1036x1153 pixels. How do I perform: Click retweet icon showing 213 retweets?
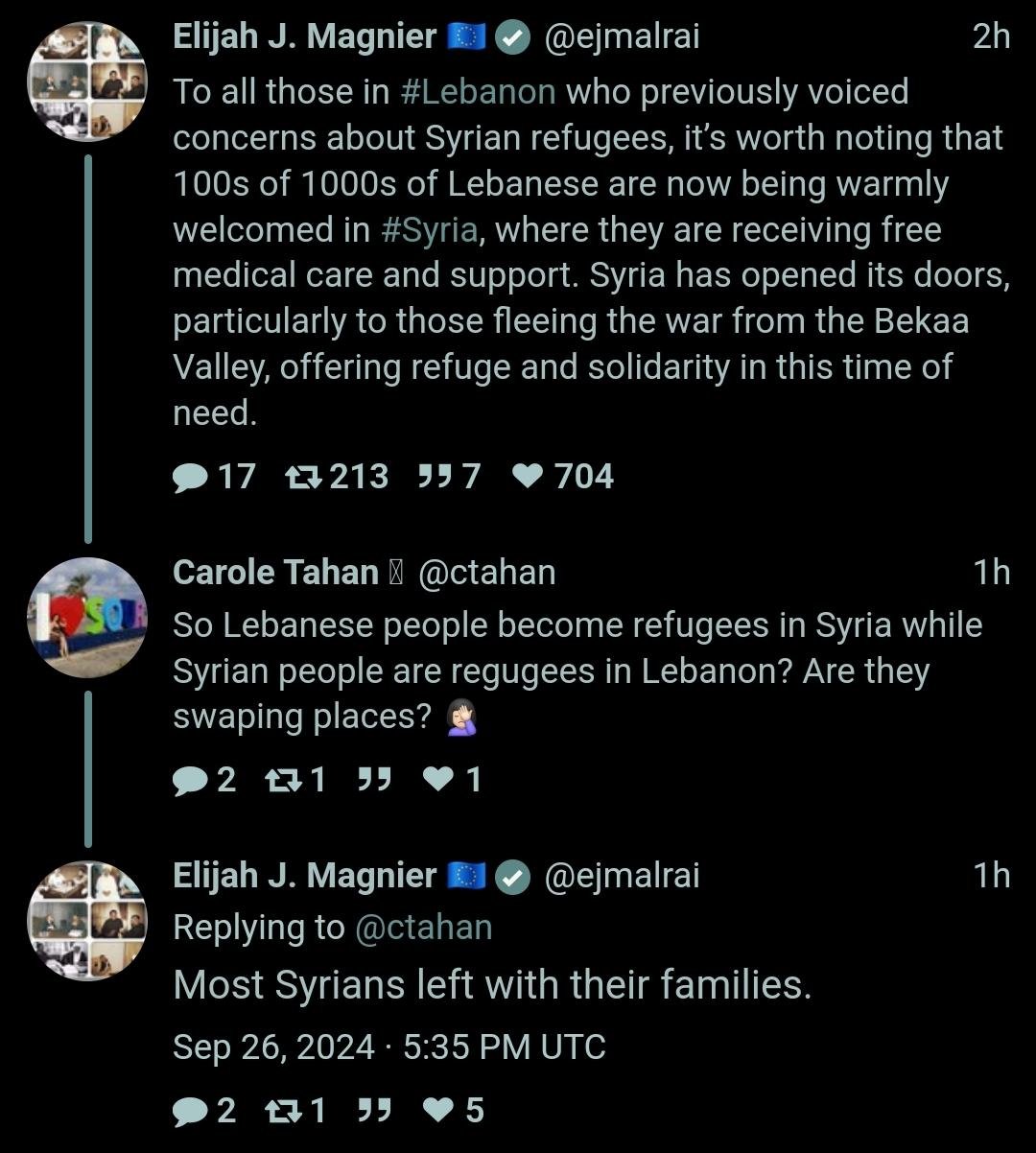tap(304, 477)
